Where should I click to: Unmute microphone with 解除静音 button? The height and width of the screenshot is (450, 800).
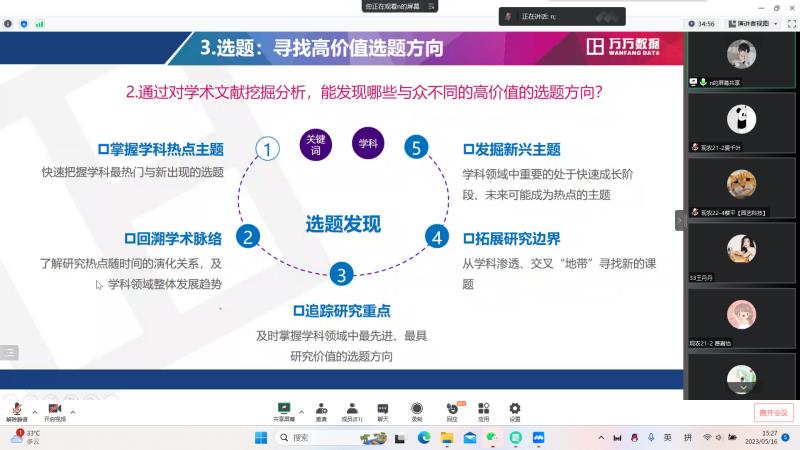coord(16,410)
